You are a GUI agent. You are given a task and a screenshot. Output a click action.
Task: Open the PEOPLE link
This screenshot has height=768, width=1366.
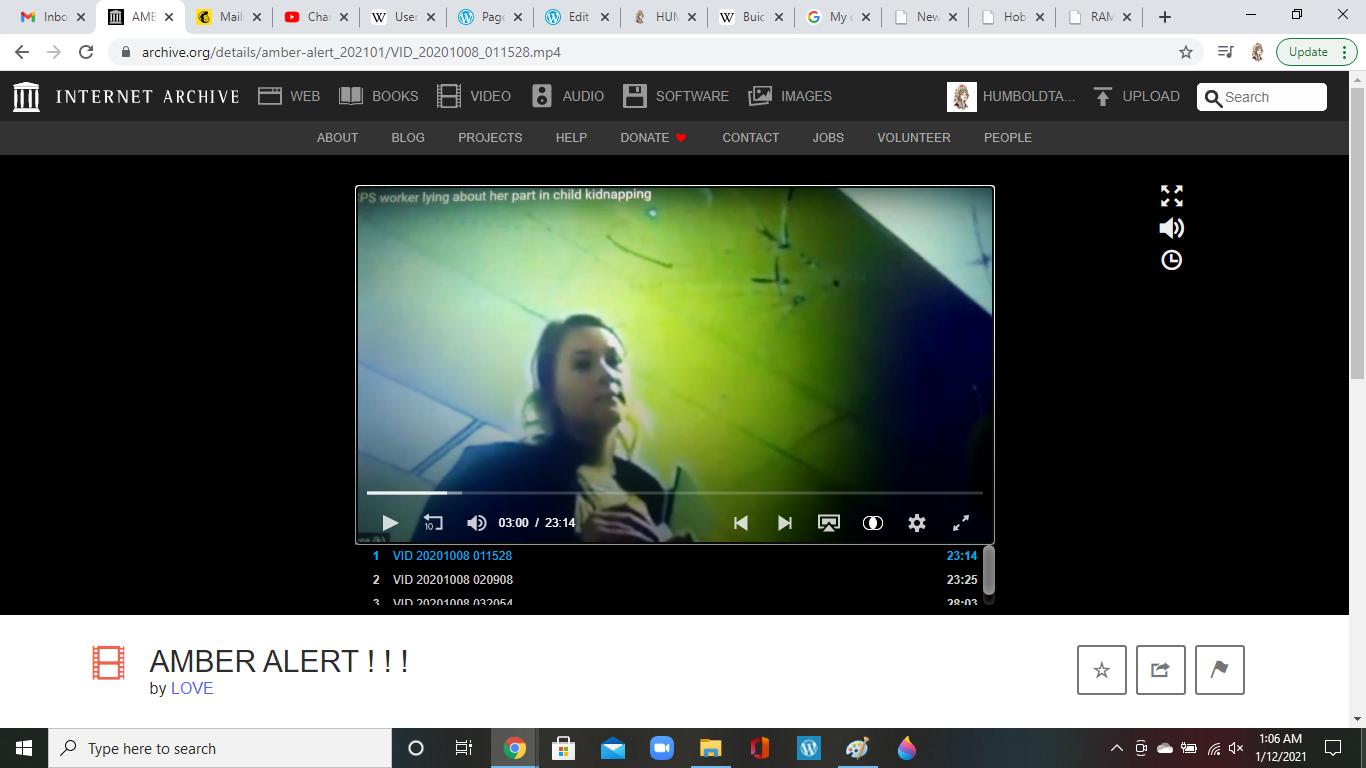coord(1007,138)
